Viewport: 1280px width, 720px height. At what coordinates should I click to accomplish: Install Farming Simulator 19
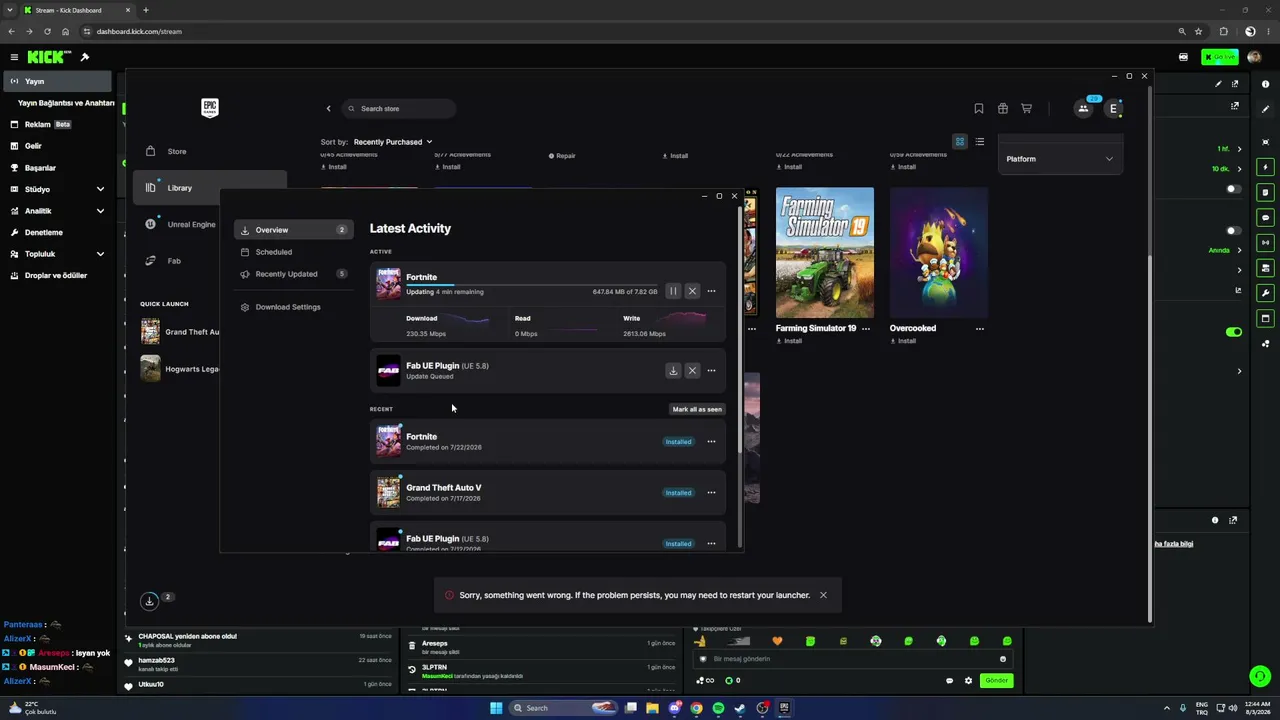(790, 341)
